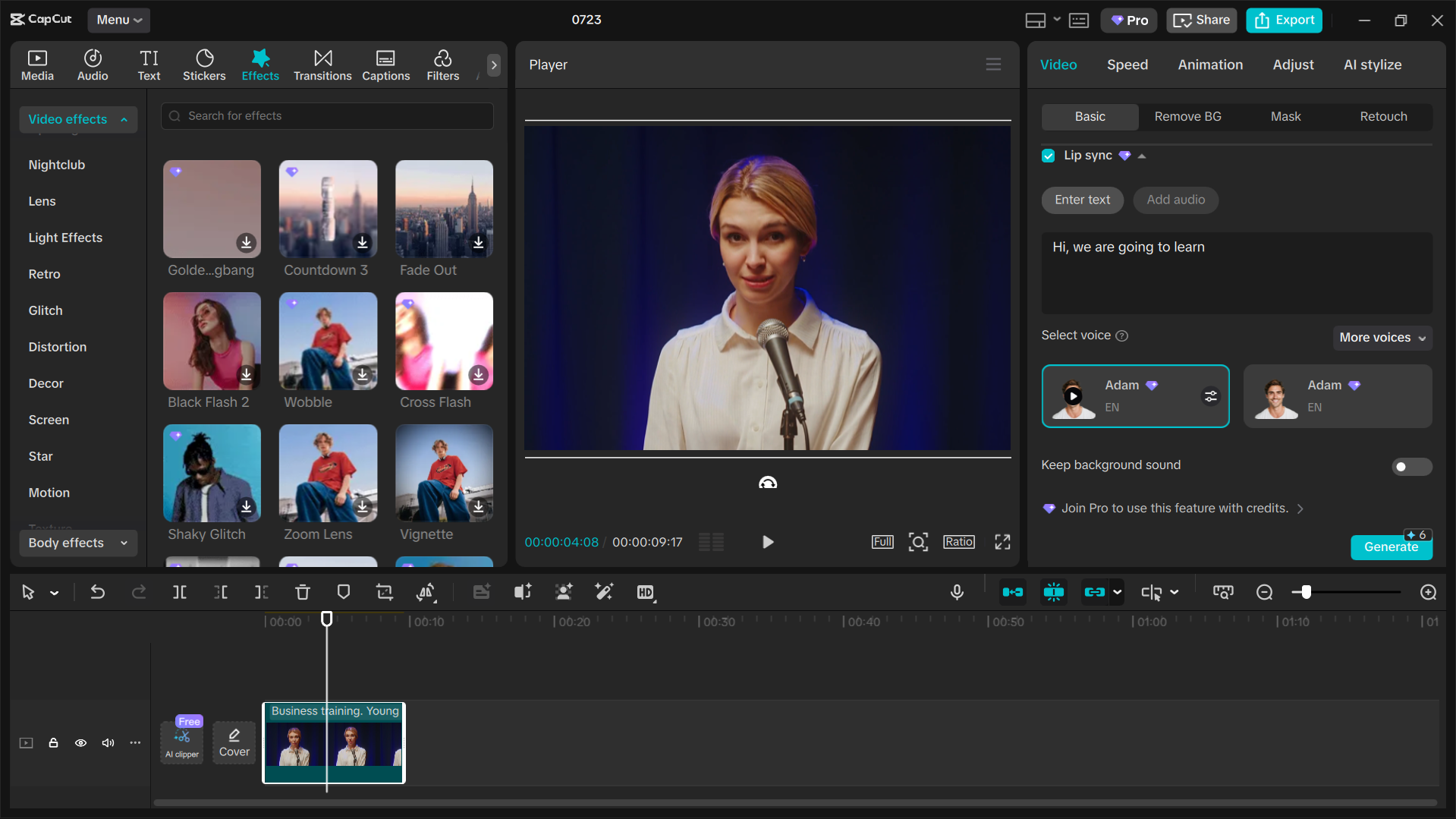Undo the last action
The height and width of the screenshot is (819, 1456).
(97, 592)
